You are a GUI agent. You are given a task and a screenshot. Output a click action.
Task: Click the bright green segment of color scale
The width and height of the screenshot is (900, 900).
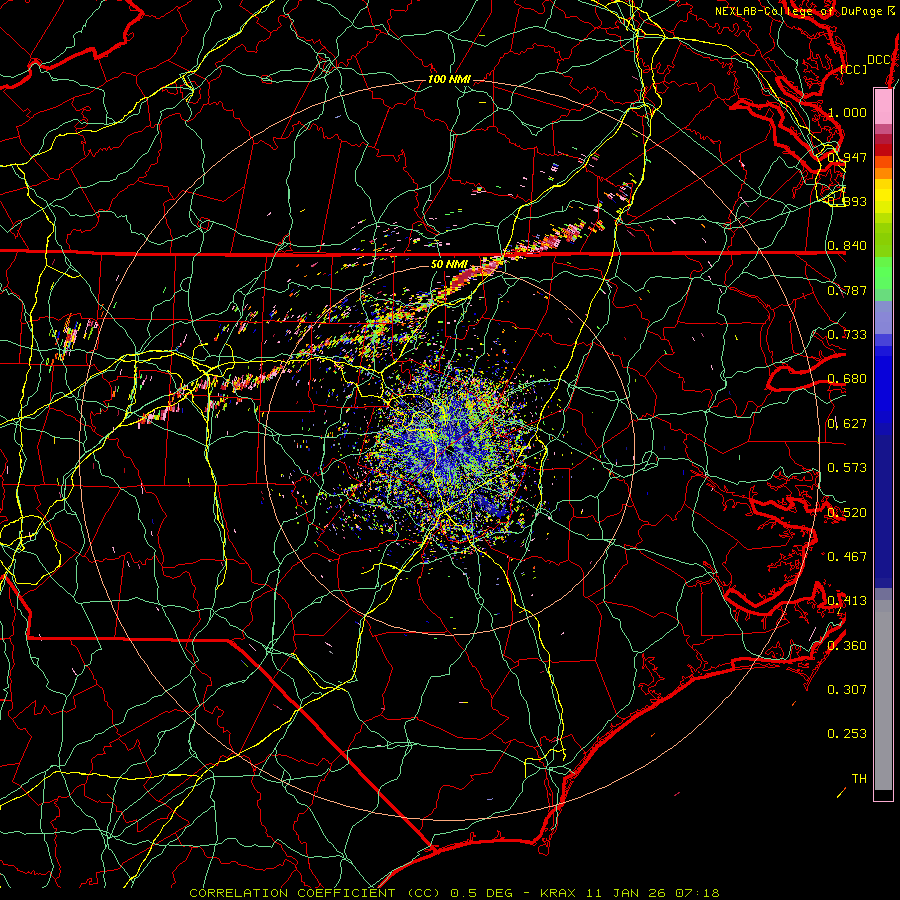coord(883,273)
